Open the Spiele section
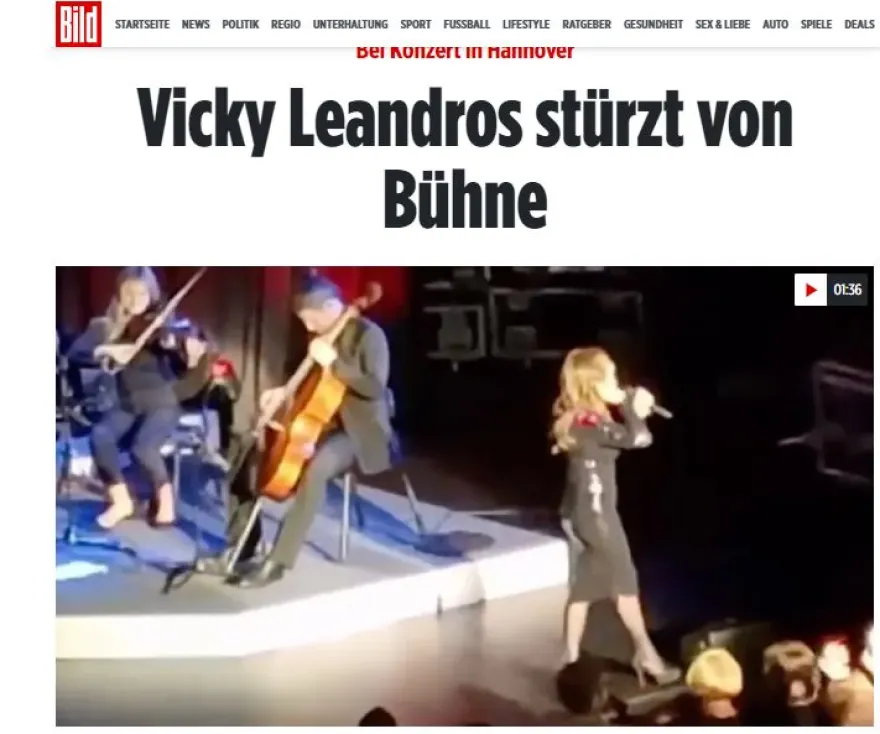The image size is (880, 734). point(816,25)
